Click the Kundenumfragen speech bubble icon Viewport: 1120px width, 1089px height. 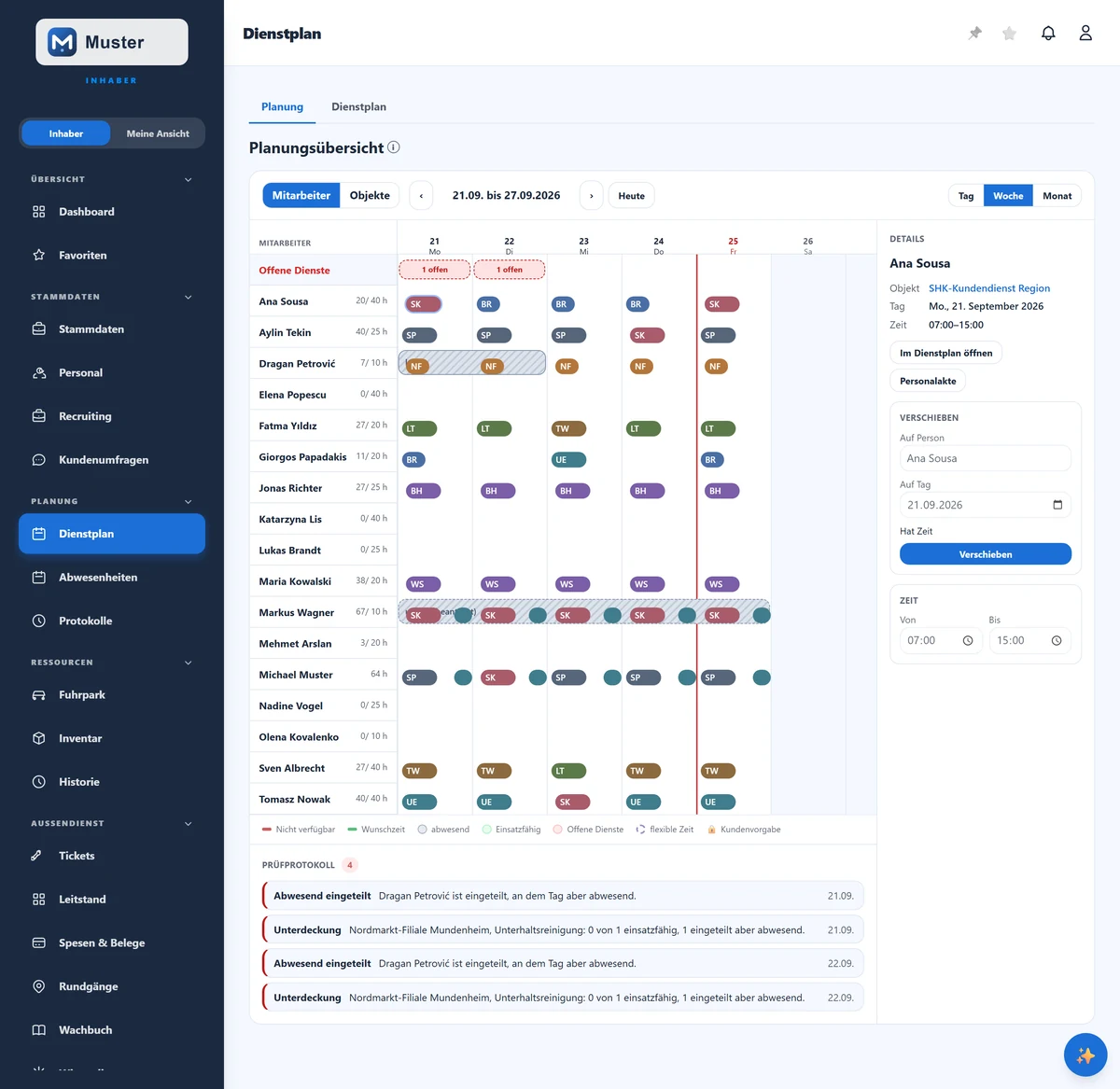39,460
